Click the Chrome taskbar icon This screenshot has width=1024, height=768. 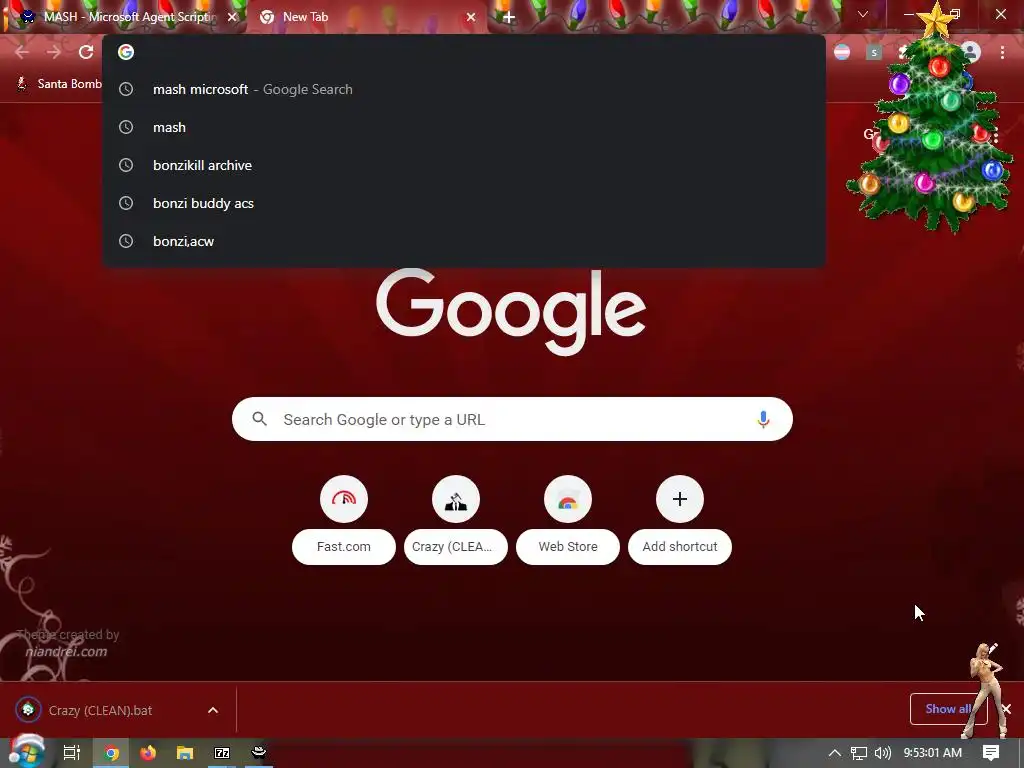(x=112, y=753)
